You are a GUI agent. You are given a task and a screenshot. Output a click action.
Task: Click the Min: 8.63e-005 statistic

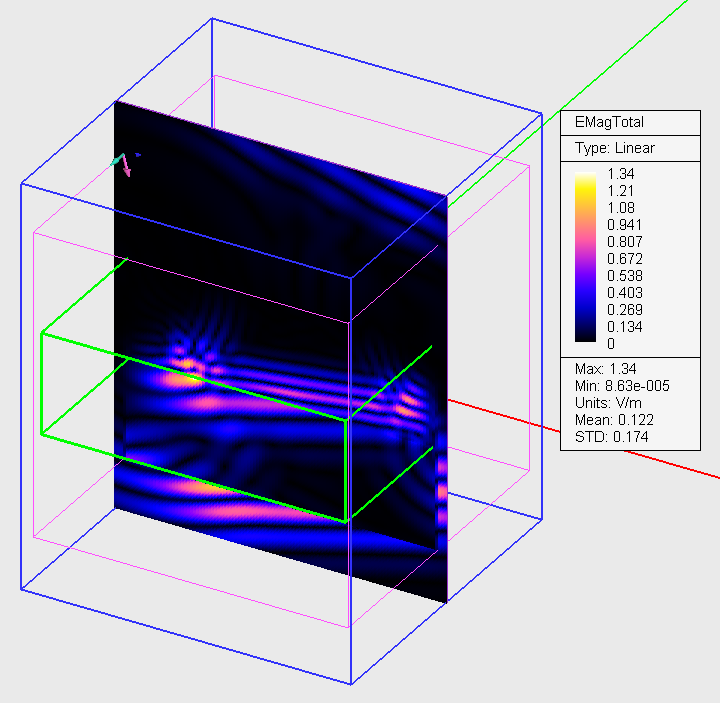point(622,386)
